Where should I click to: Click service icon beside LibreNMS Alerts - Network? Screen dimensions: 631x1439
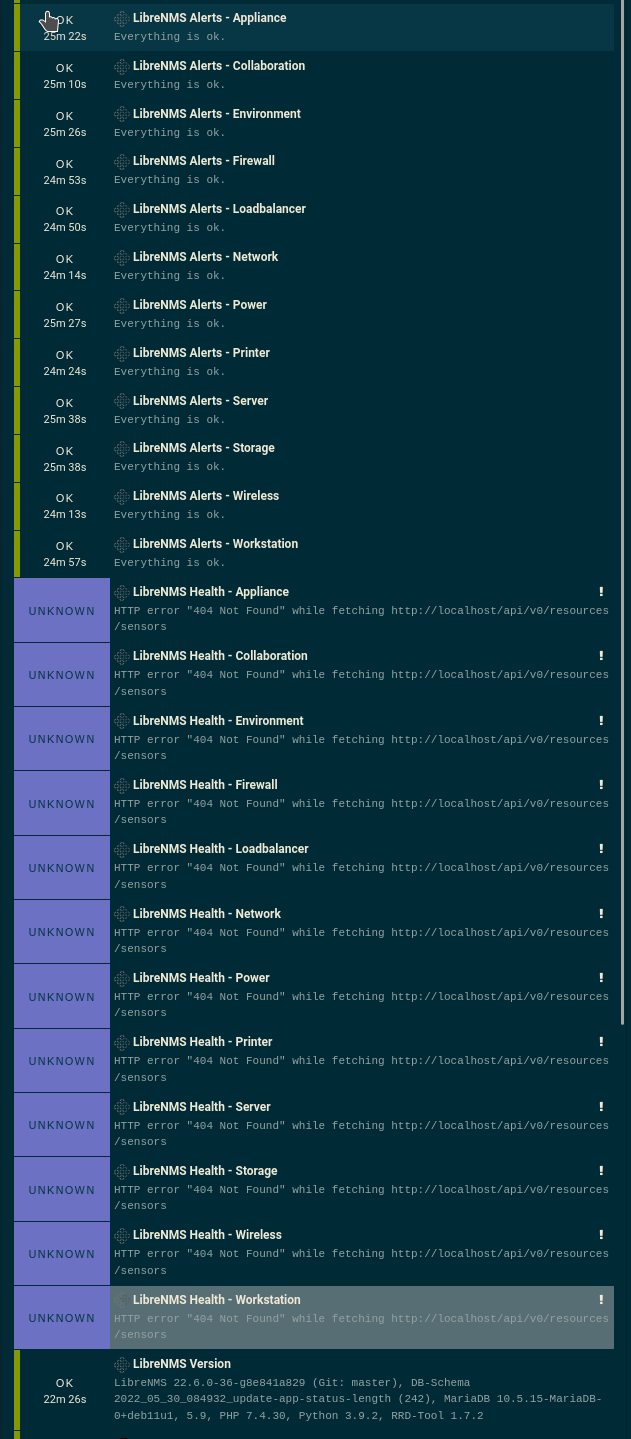pyautogui.click(x=121, y=258)
